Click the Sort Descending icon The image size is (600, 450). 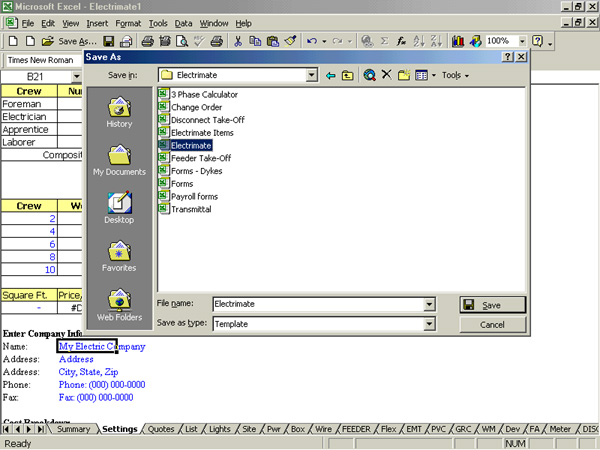point(436,41)
